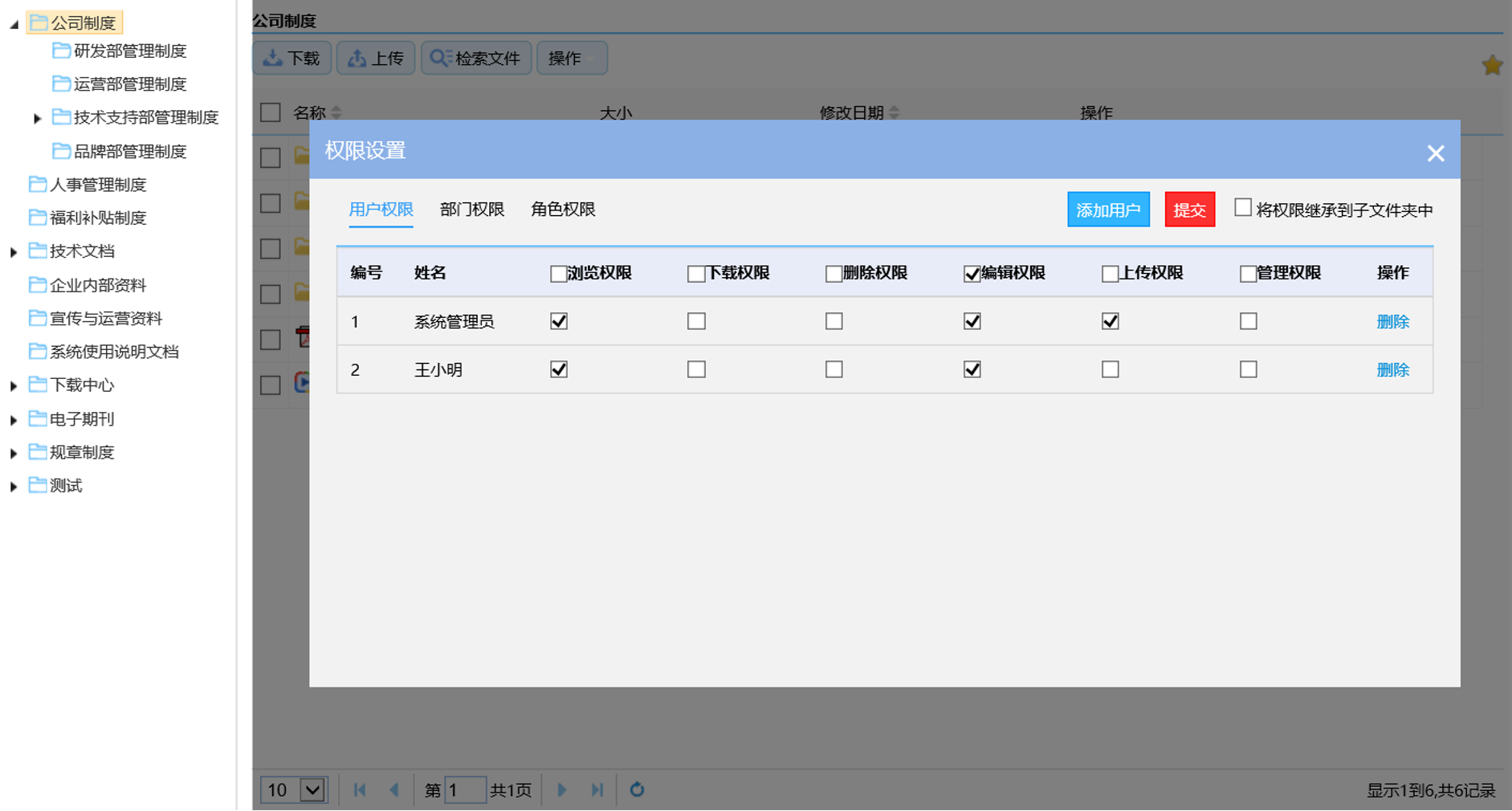Click the refresh list icon

pyautogui.click(x=637, y=790)
